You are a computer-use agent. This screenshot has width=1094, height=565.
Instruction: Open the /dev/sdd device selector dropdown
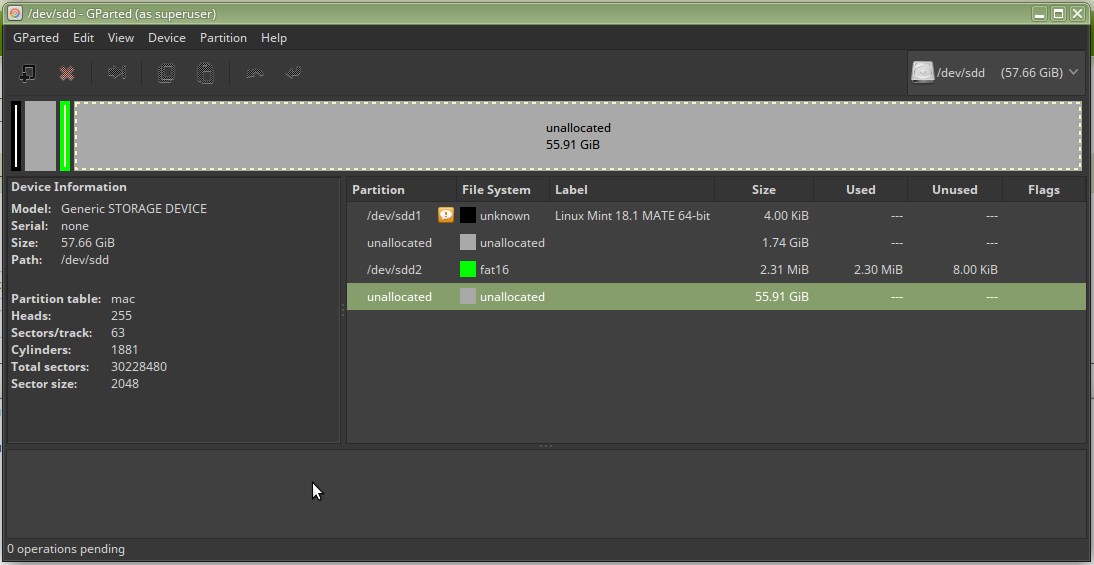(x=995, y=73)
